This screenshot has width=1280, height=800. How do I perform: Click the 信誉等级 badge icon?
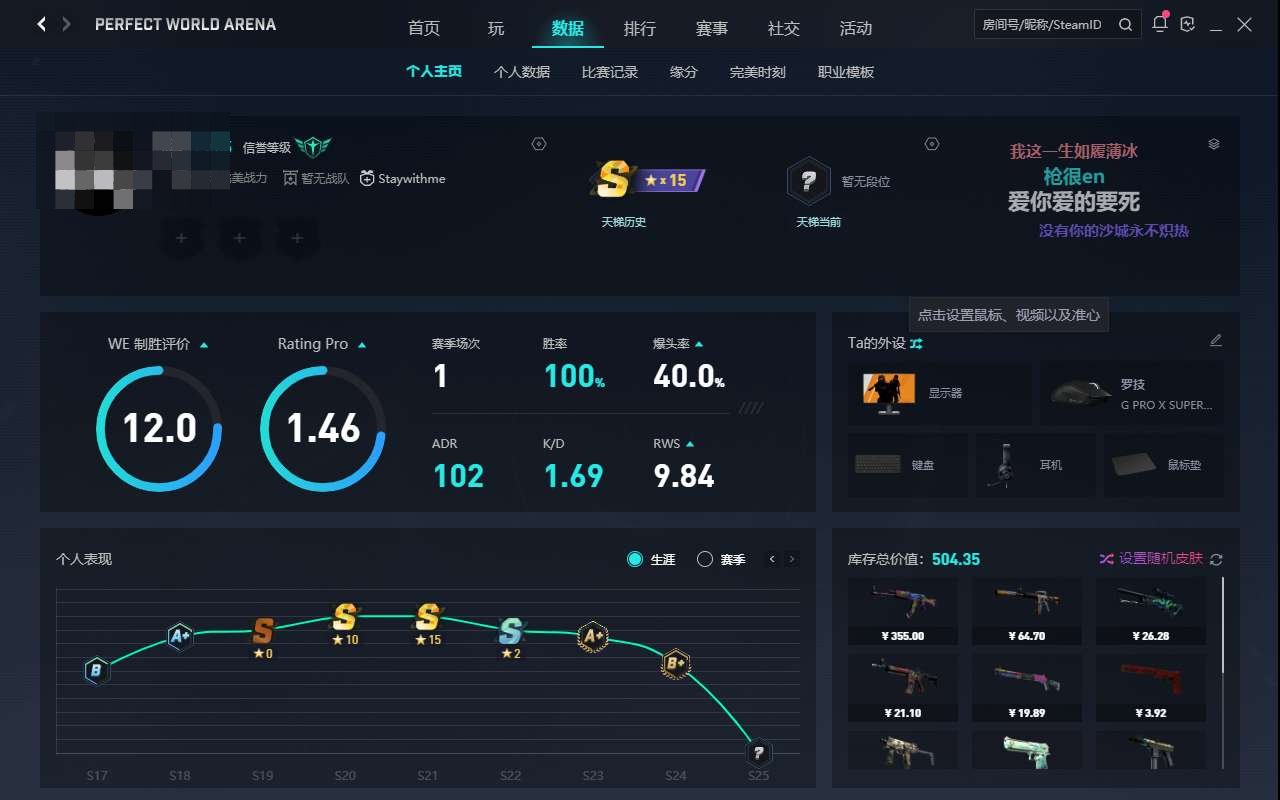tap(313, 147)
